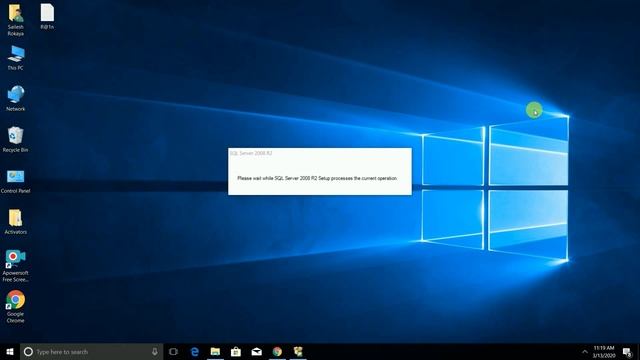Open Microsoft Store from the taskbar

pos(236,351)
